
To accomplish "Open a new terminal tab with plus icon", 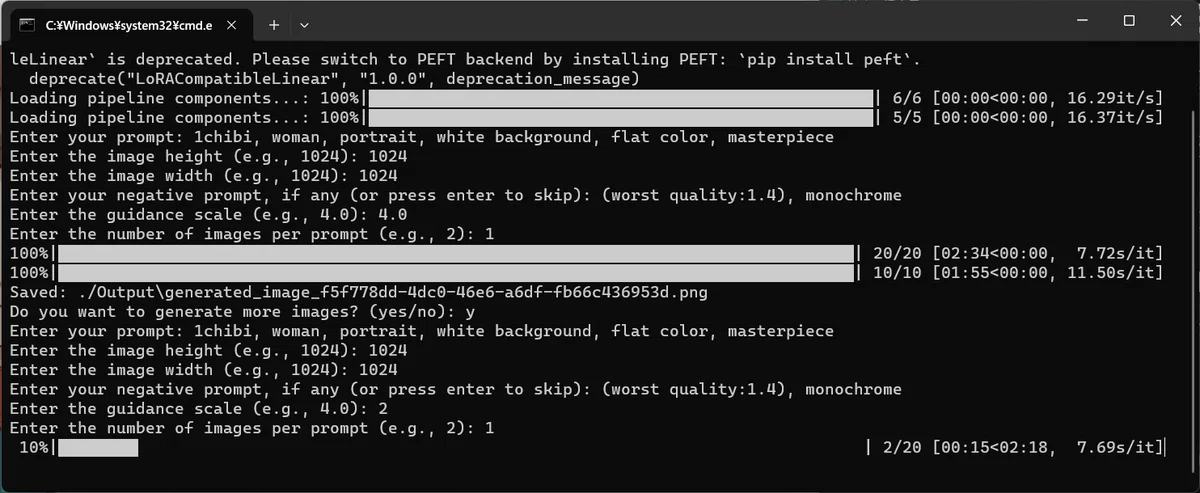I will [x=273, y=23].
